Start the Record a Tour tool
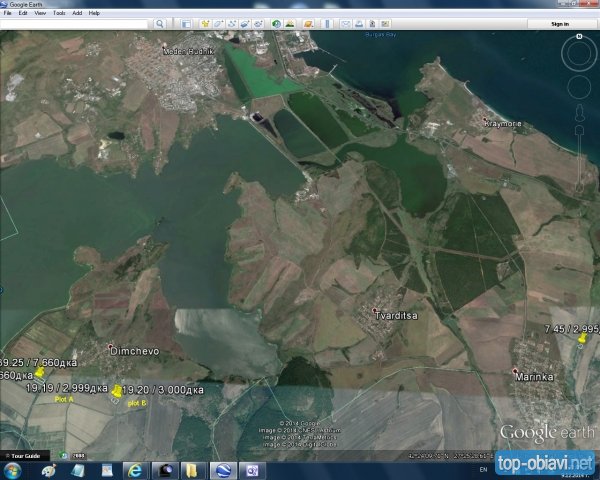Viewport: 600px width, 480px height. click(x=258, y=24)
